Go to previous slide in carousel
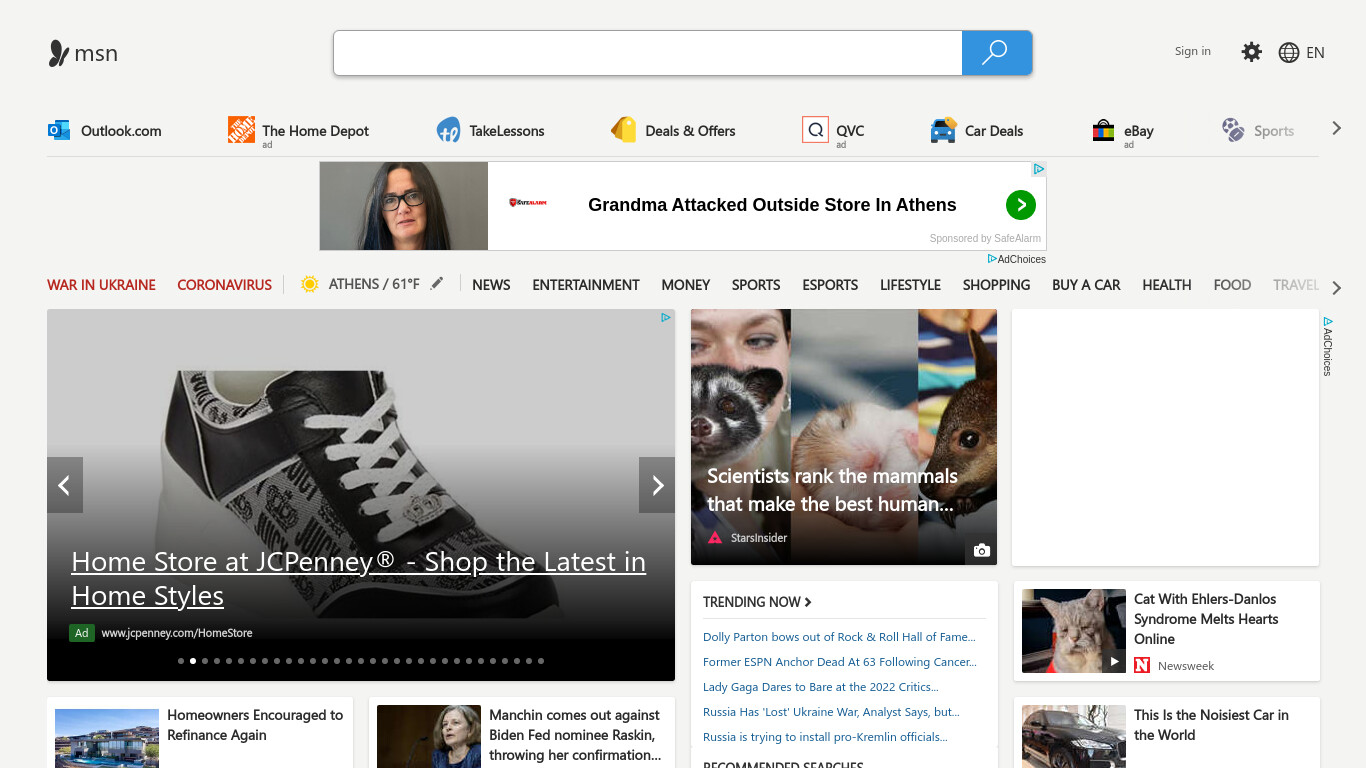Image resolution: width=1366 pixels, height=768 pixels. (65, 485)
